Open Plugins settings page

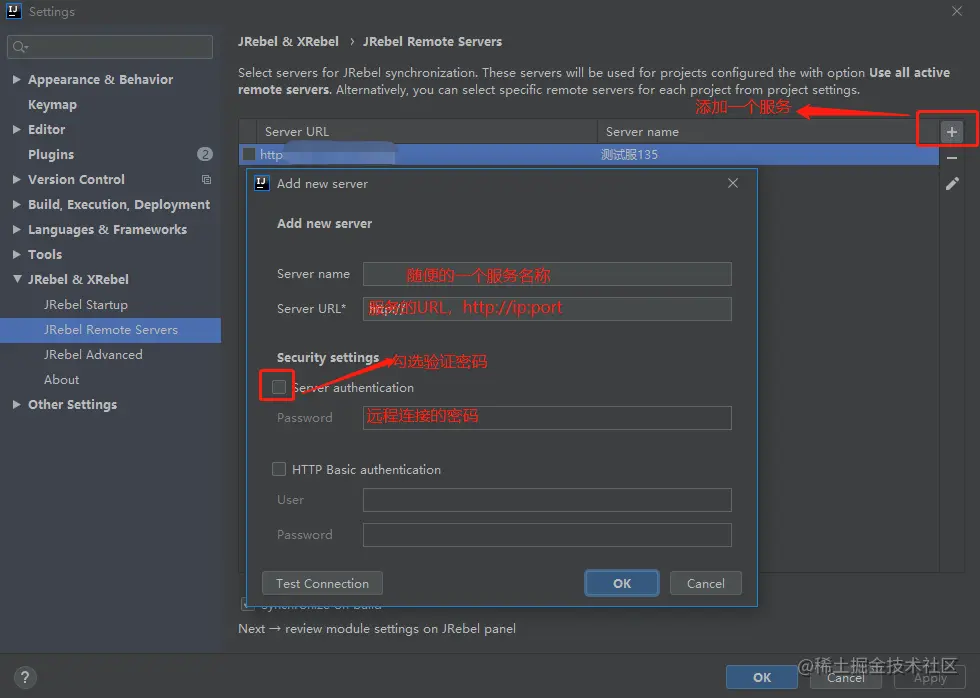(51, 154)
